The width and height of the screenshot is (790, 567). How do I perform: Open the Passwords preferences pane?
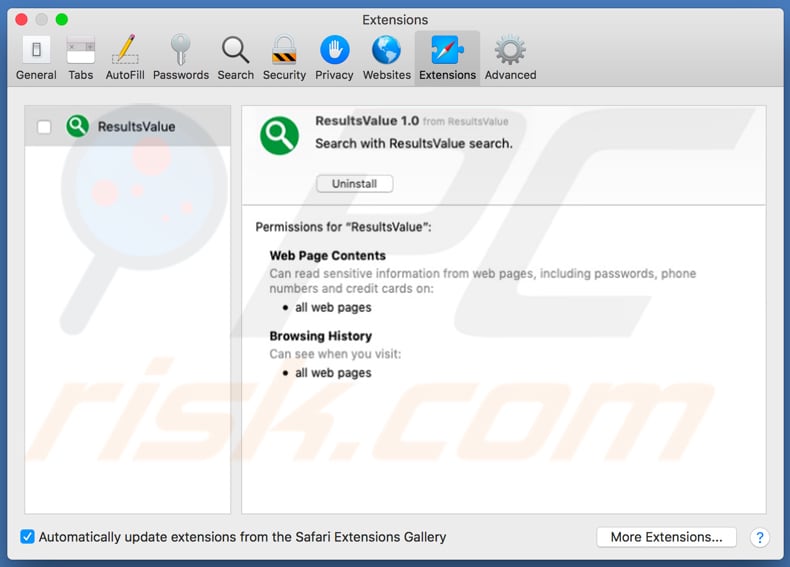[x=181, y=58]
